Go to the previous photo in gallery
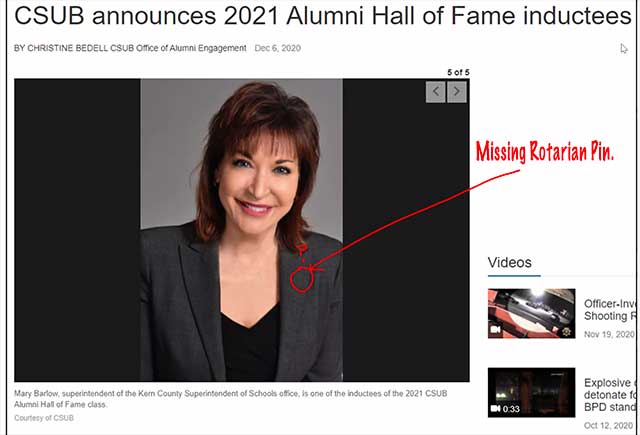The image size is (640, 435). [x=436, y=92]
